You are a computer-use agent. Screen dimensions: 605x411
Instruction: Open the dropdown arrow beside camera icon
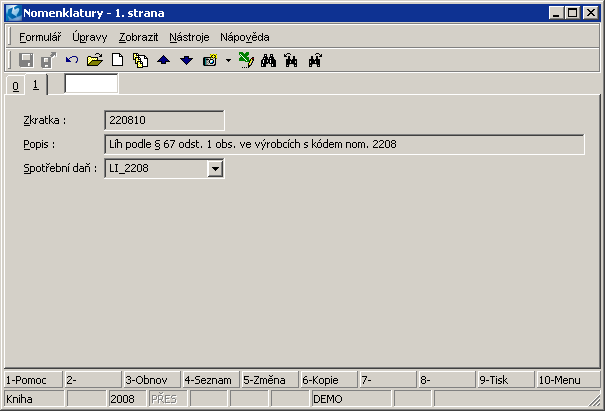pyautogui.click(x=228, y=61)
